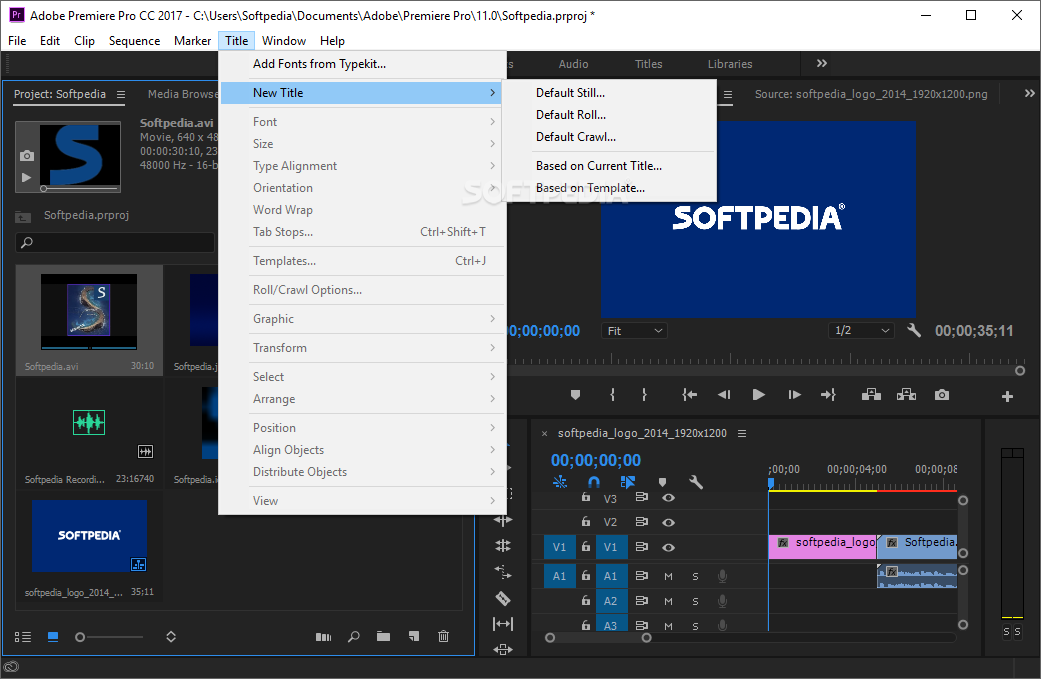Viewport: 1041px width, 679px height.
Task: Step back one frame
Action: click(724, 395)
